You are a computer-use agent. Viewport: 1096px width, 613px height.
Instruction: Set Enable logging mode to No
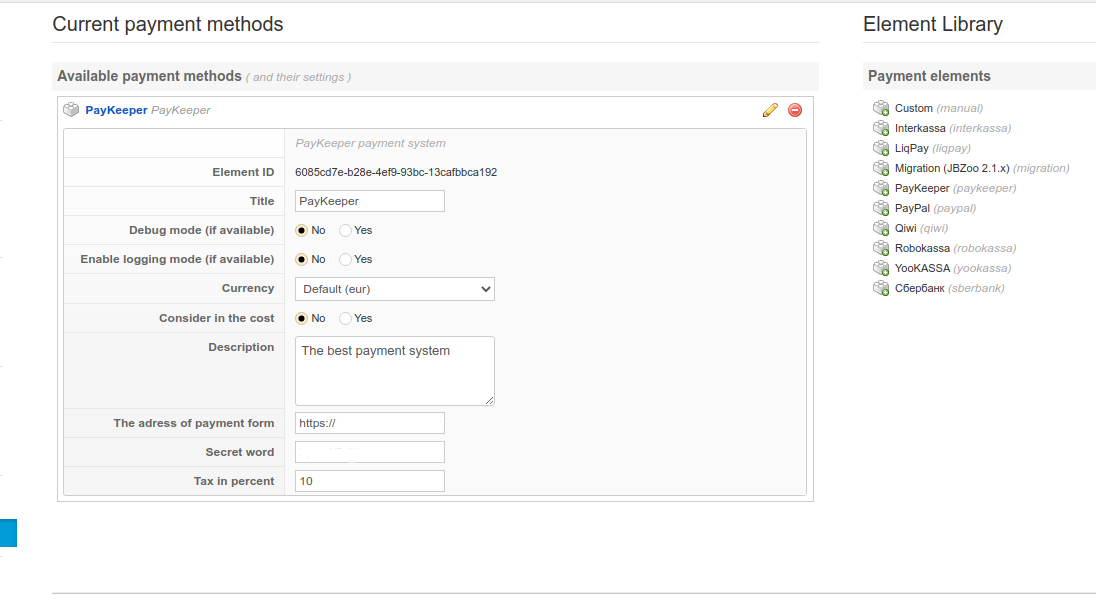click(301, 259)
